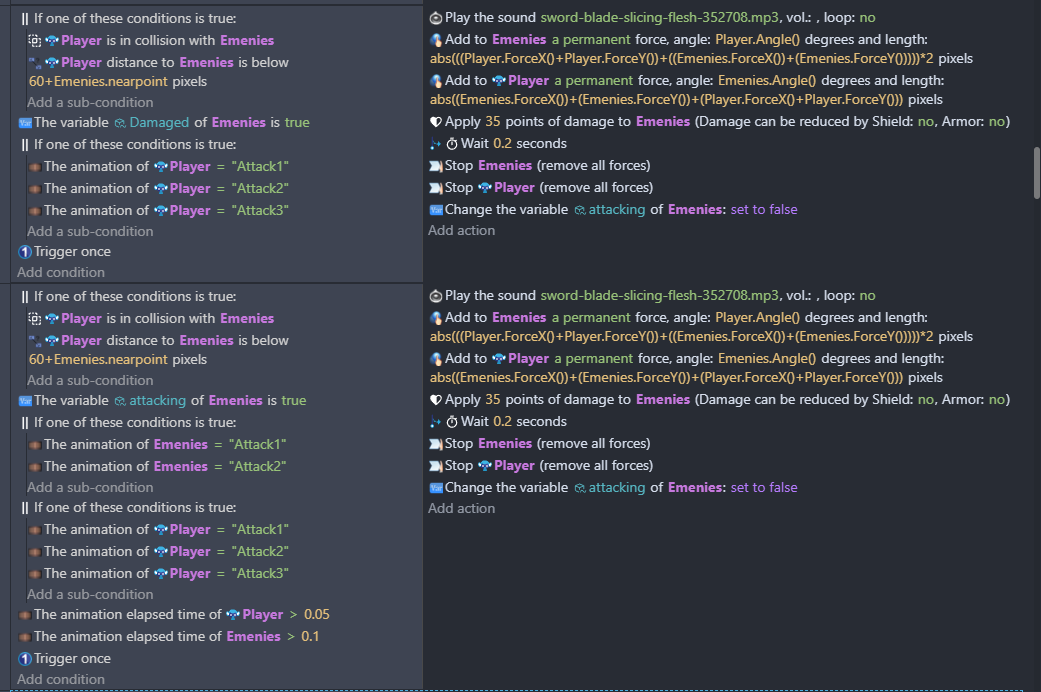Select the Player distance condition icon
Image resolution: width=1041 pixels, height=692 pixels.
37,61
